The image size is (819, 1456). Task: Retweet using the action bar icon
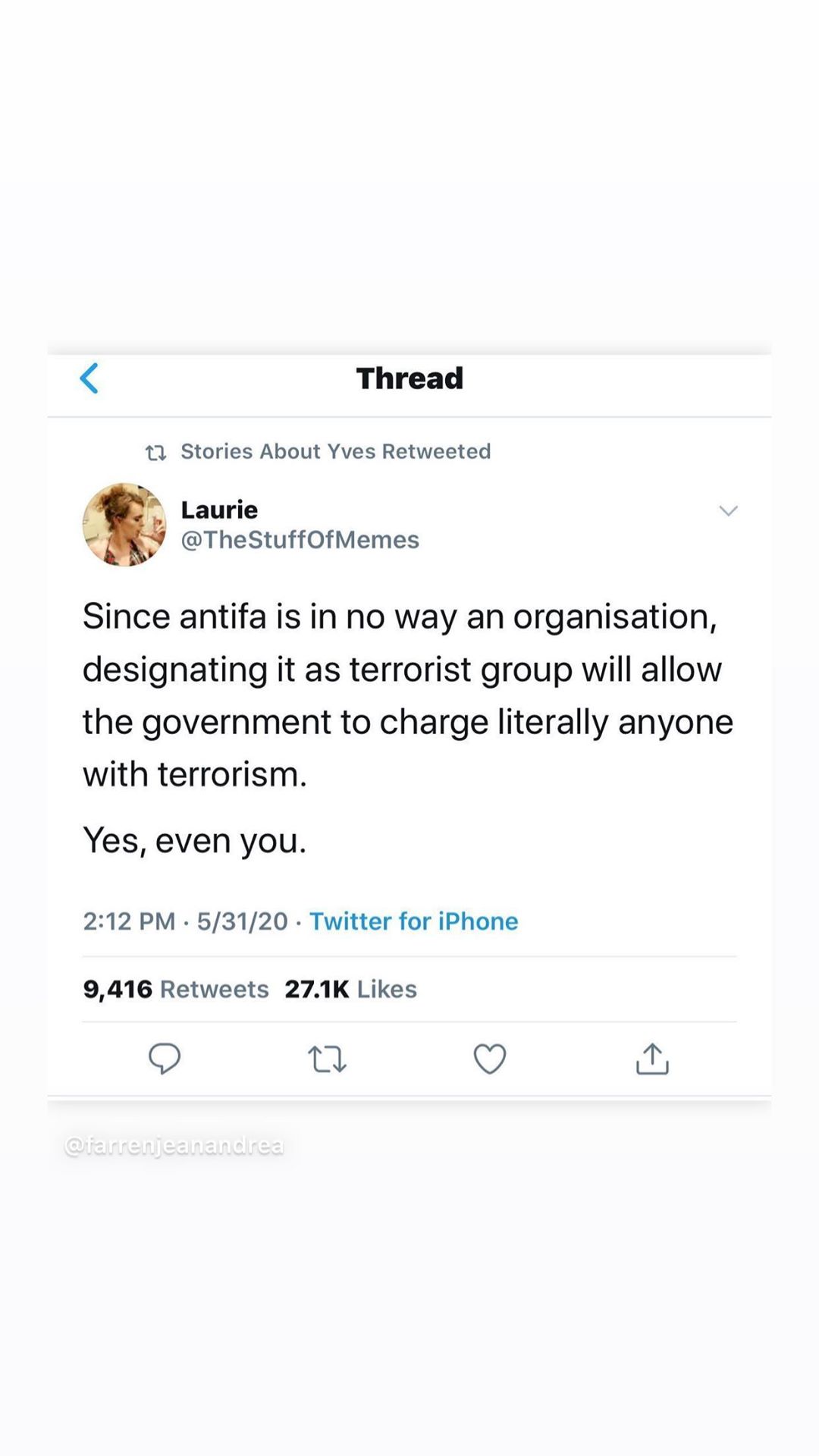327,1059
